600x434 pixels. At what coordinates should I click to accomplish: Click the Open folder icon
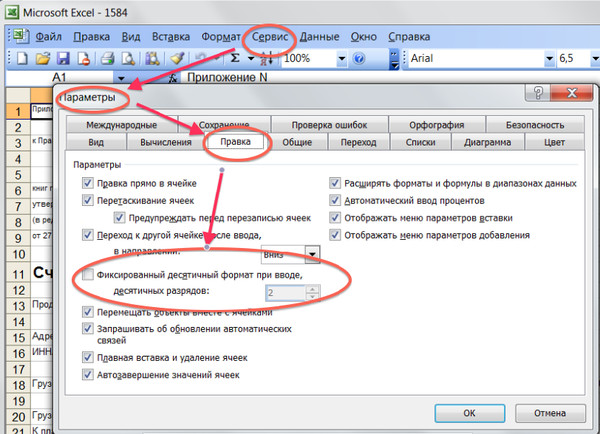[x=43, y=59]
